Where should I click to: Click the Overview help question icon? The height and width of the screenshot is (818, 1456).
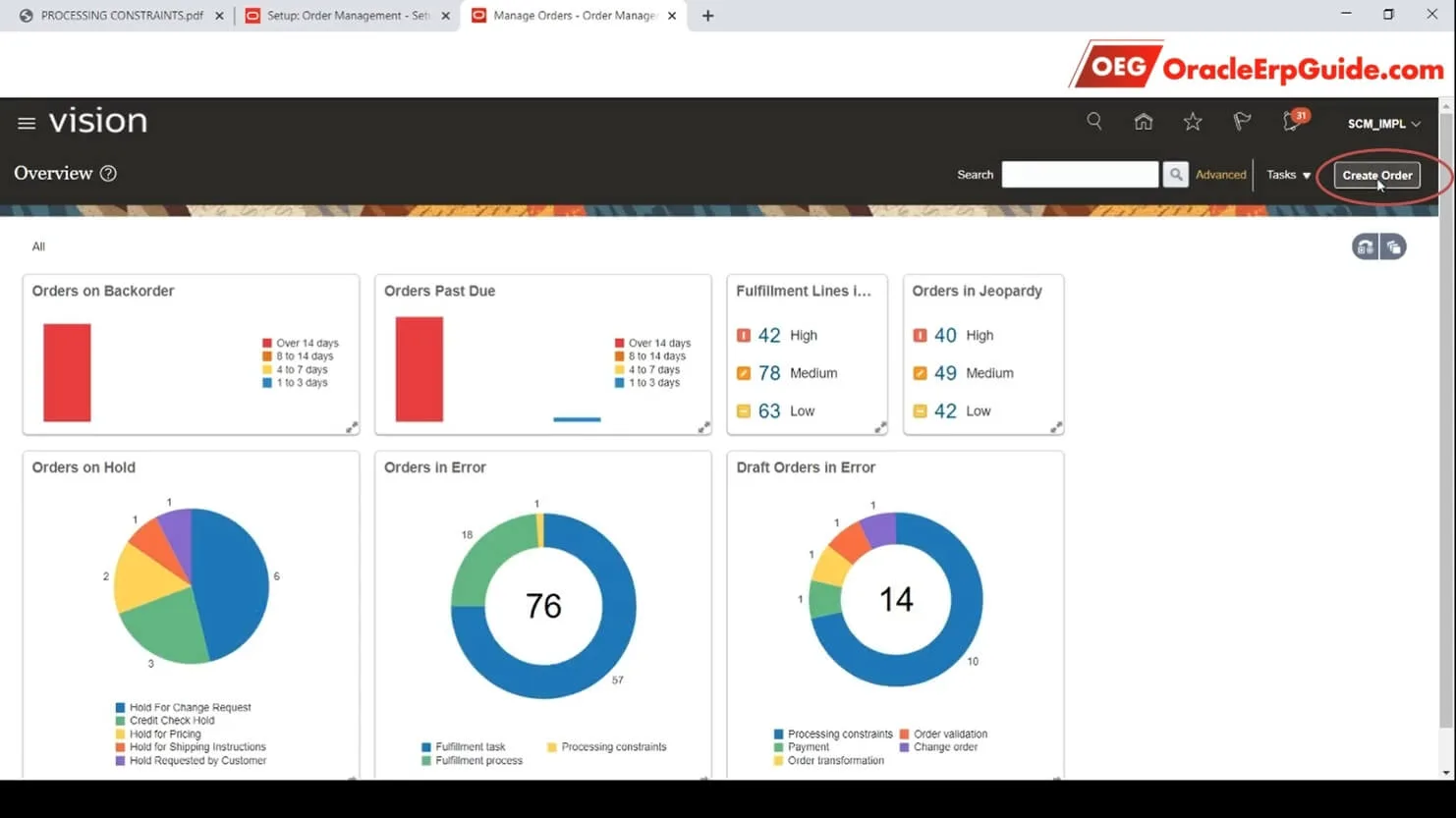coord(108,173)
